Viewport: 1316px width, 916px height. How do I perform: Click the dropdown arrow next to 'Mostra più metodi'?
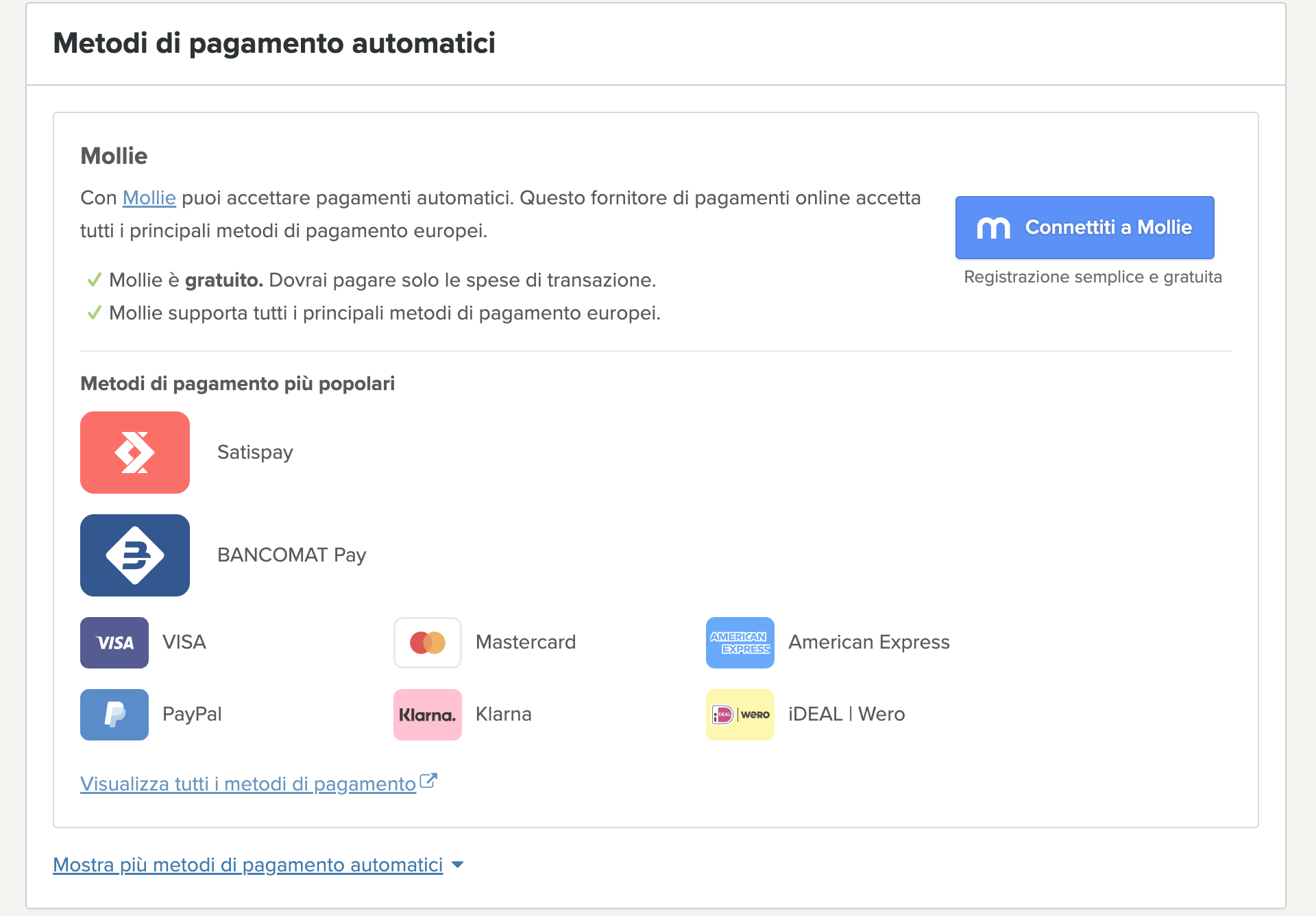[x=458, y=865]
